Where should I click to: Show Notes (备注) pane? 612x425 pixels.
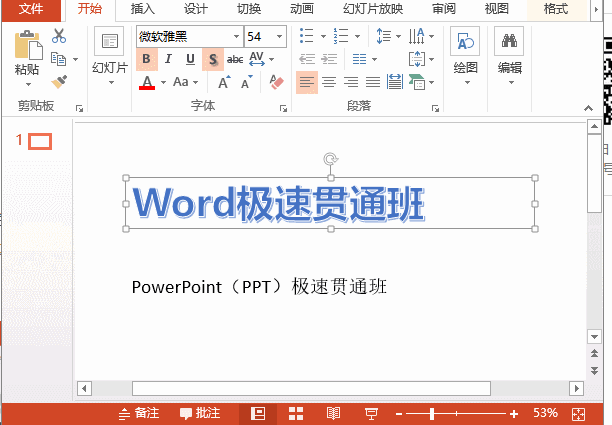coord(139,413)
